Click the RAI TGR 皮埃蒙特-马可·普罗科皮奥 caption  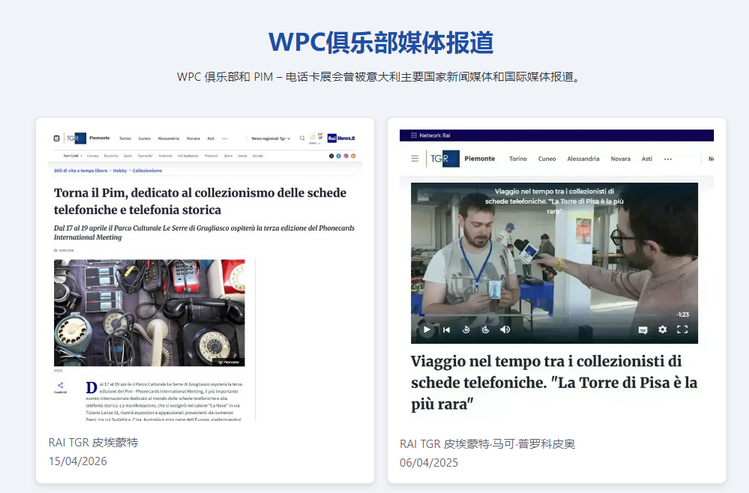[487, 444]
